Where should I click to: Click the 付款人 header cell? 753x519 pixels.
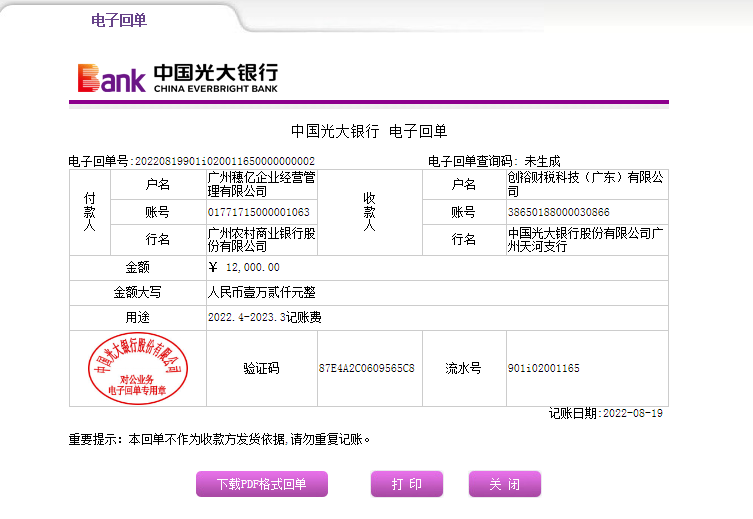coord(90,212)
